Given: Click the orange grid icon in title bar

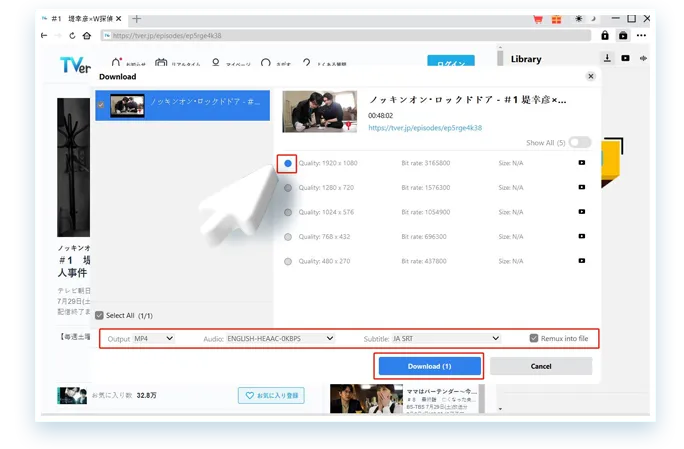Looking at the screenshot, I should tap(556, 19).
